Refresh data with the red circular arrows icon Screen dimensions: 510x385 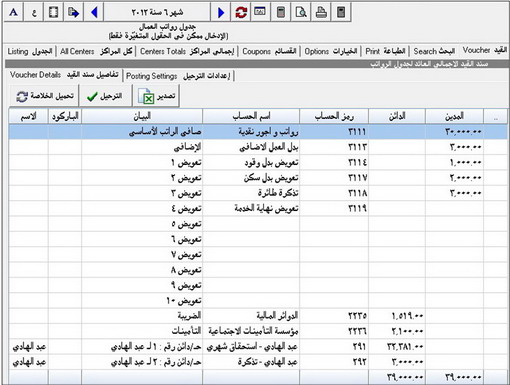point(241,12)
